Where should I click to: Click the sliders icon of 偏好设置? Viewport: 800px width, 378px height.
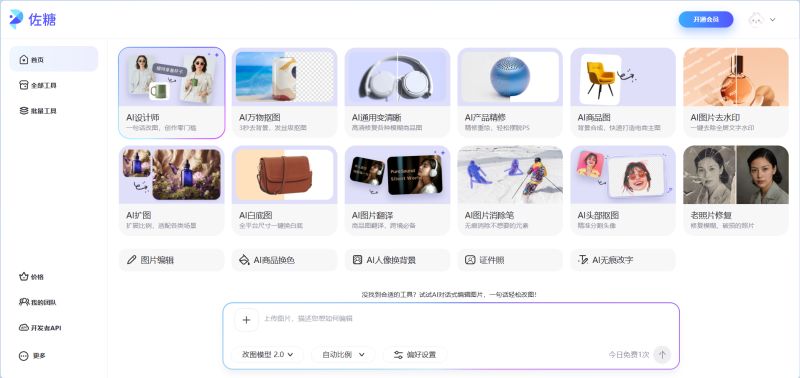pyautogui.click(x=398, y=355)
